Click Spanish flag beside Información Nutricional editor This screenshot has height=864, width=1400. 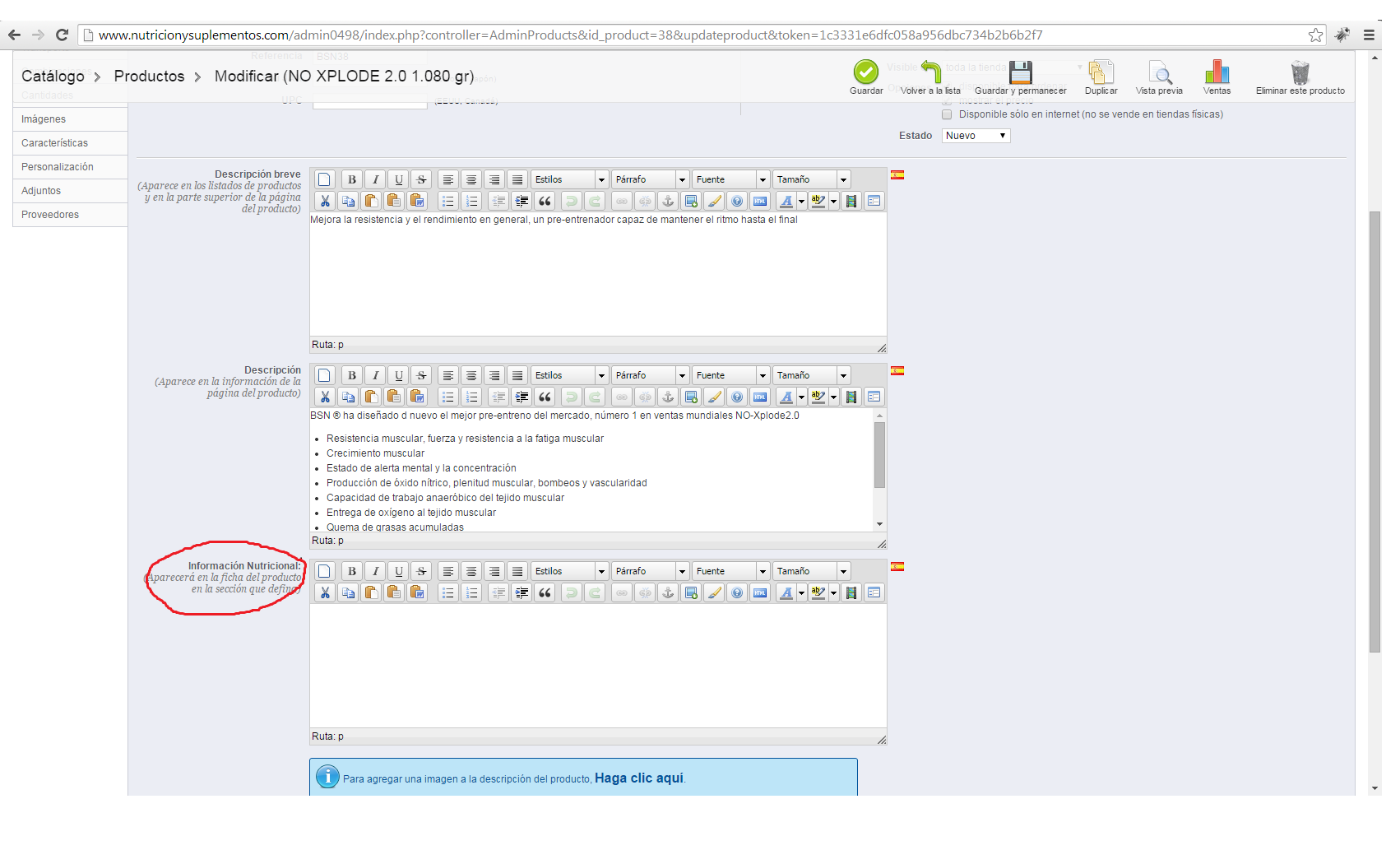tap(897, 566)
